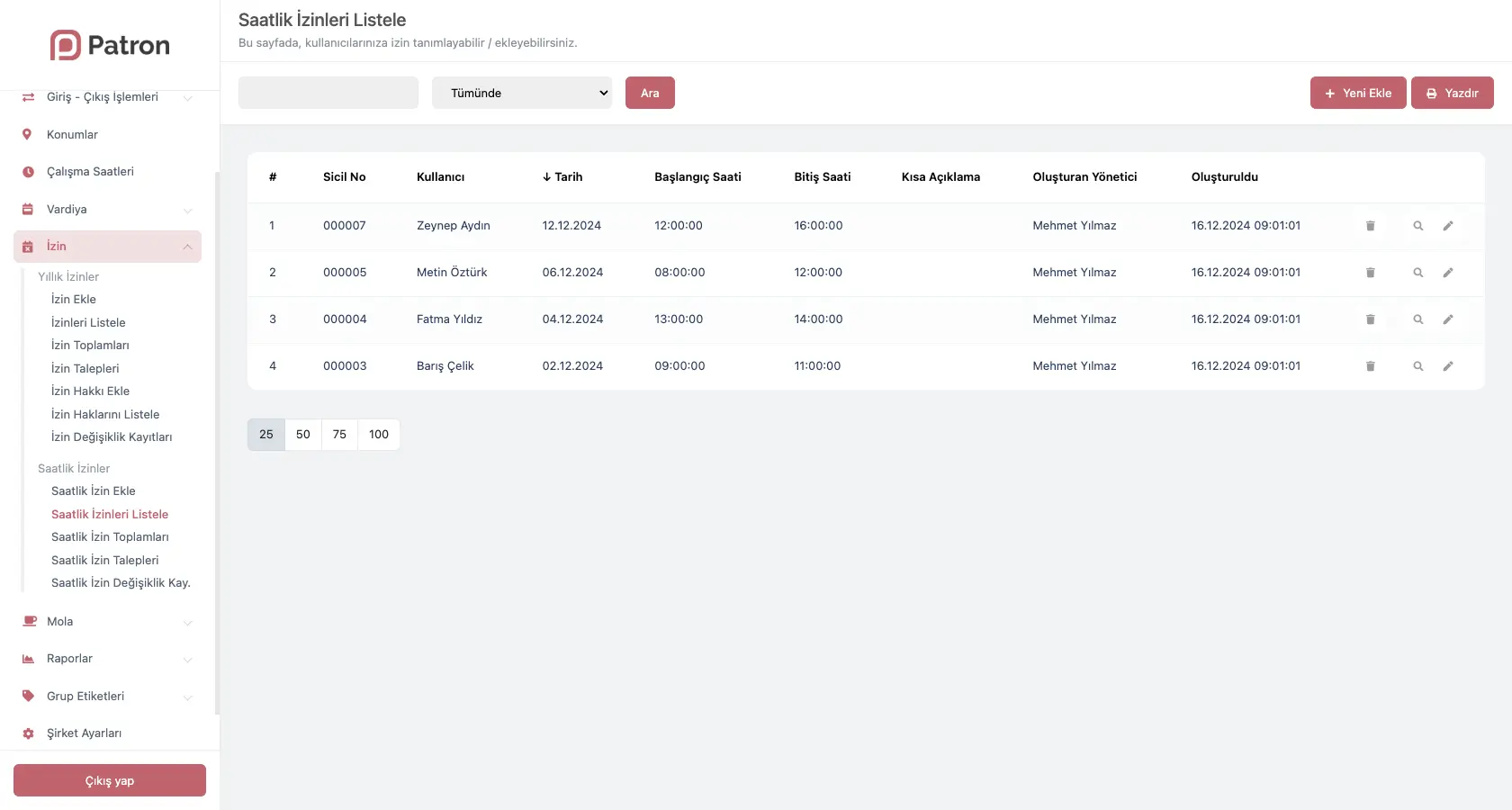Click the Yazdır print button
The width and height of the screenshot is (1512, 810).
click(x=1452, y=93)
